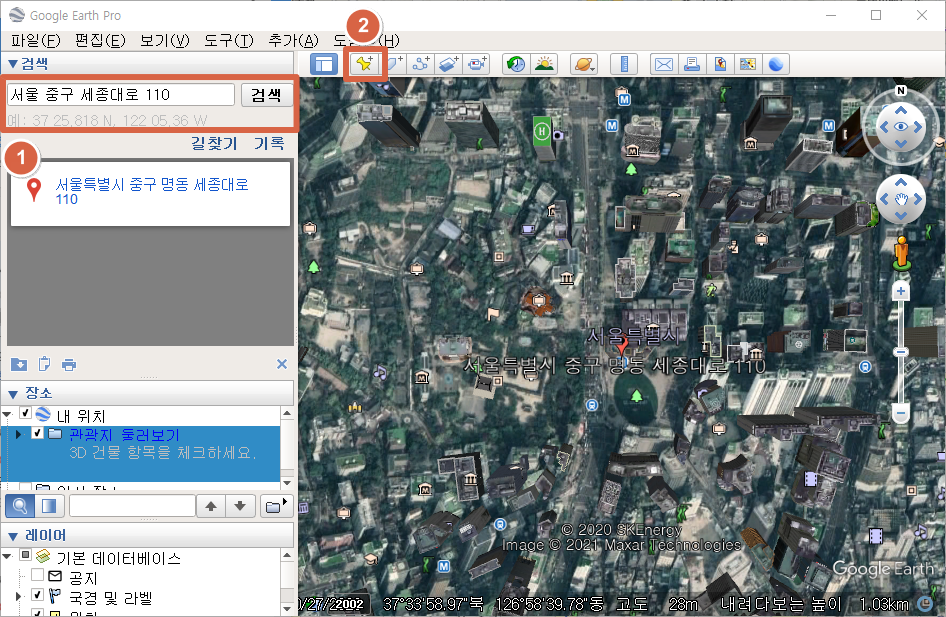Toggle 기본 데이터베이스 checkbox
Screen dimensions: 946x617
click(25, 555)
